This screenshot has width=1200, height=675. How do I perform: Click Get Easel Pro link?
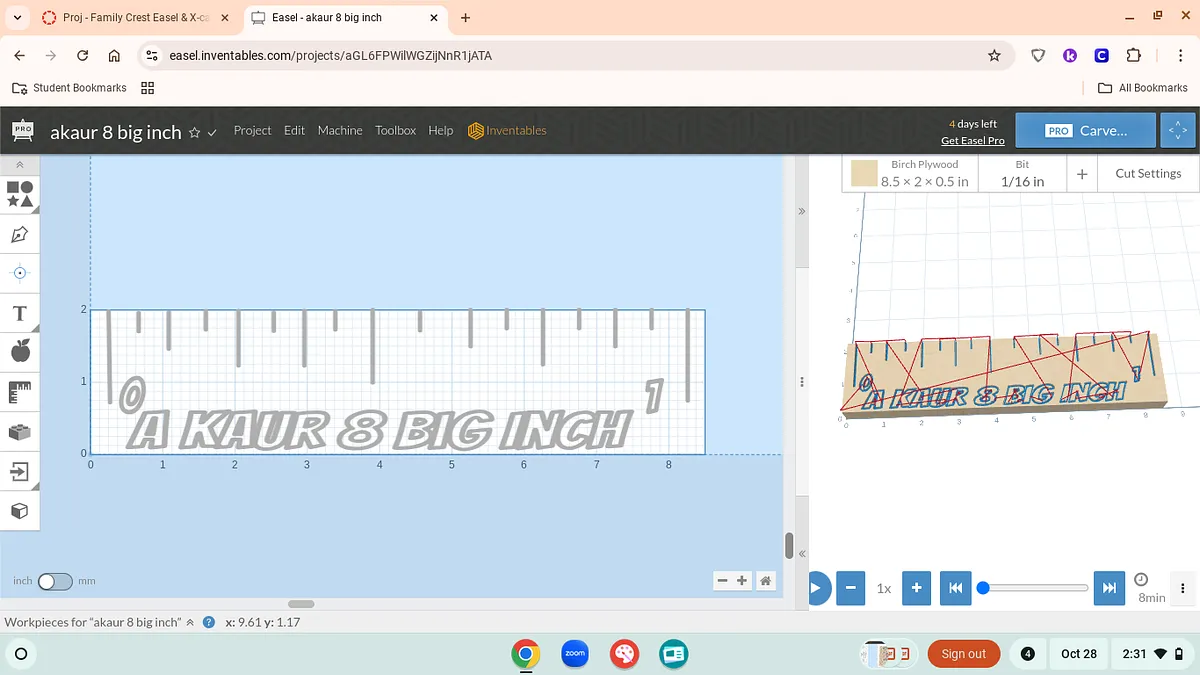coord(973,140)
